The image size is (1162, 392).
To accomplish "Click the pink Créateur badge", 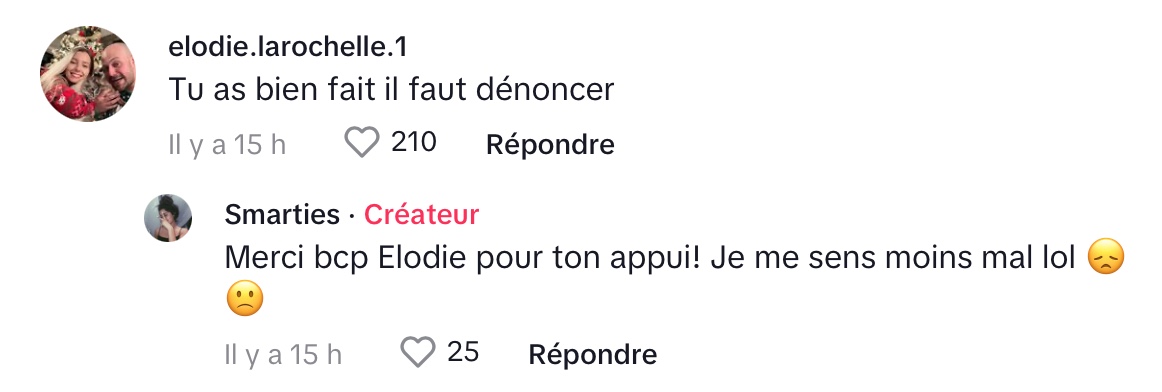I will pos(422,214).
